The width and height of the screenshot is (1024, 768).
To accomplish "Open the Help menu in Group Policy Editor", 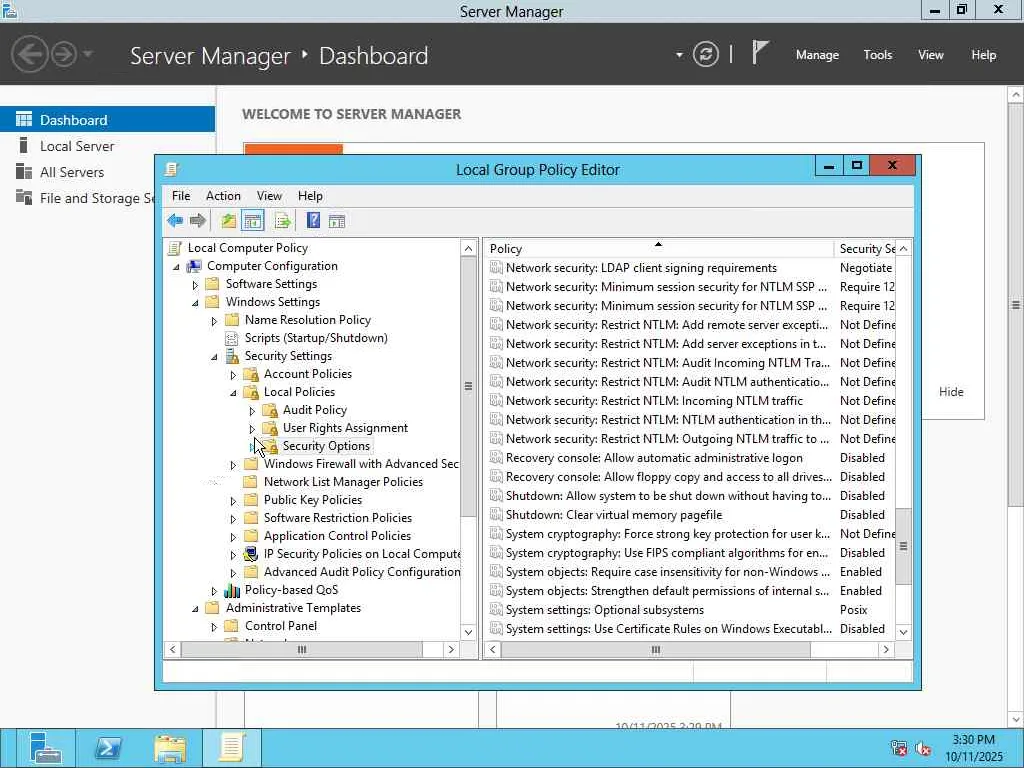I will pos(310,196).
